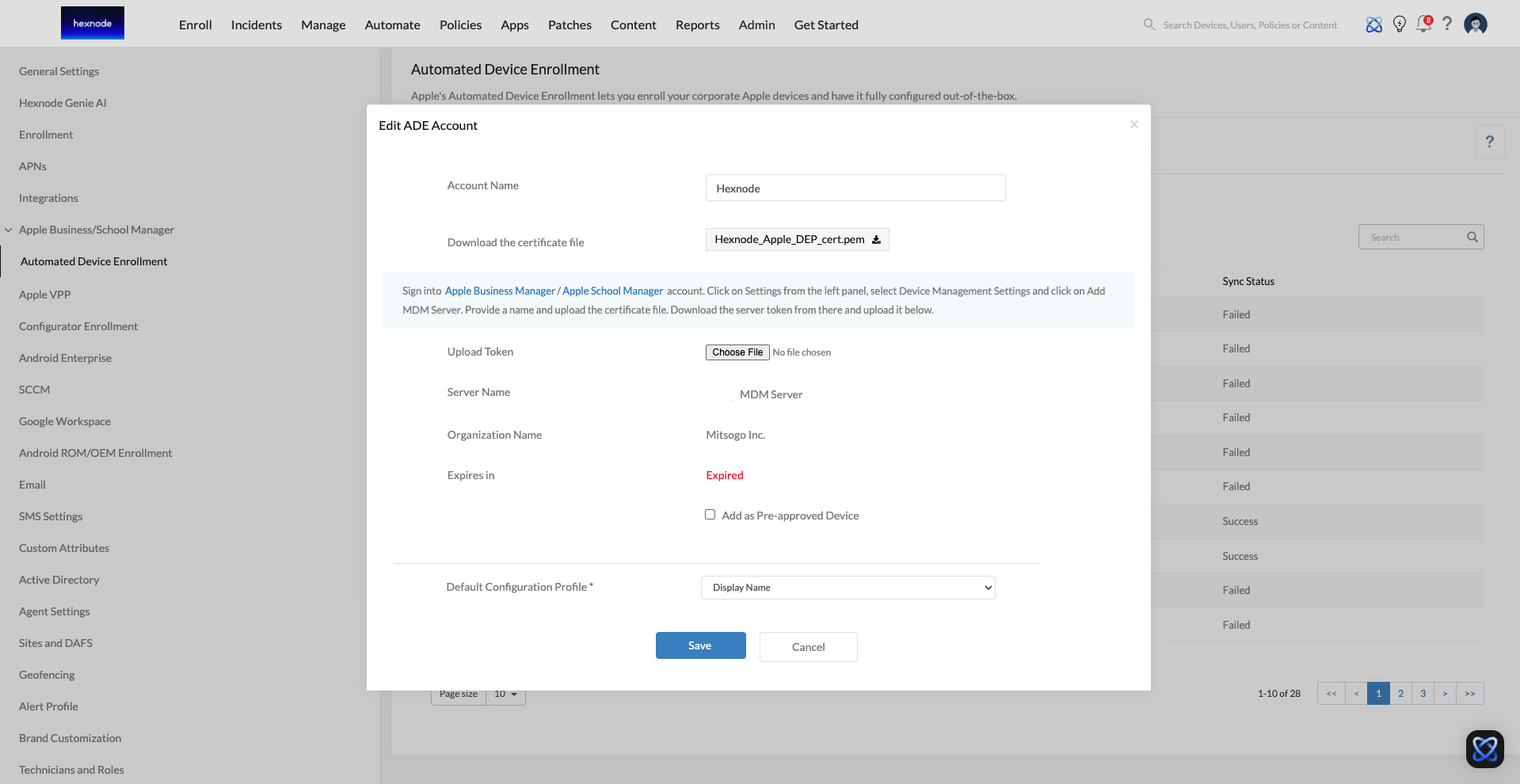Jump to the last results page
This screenshot has width=1520, height=784.
click(1470, 694)
